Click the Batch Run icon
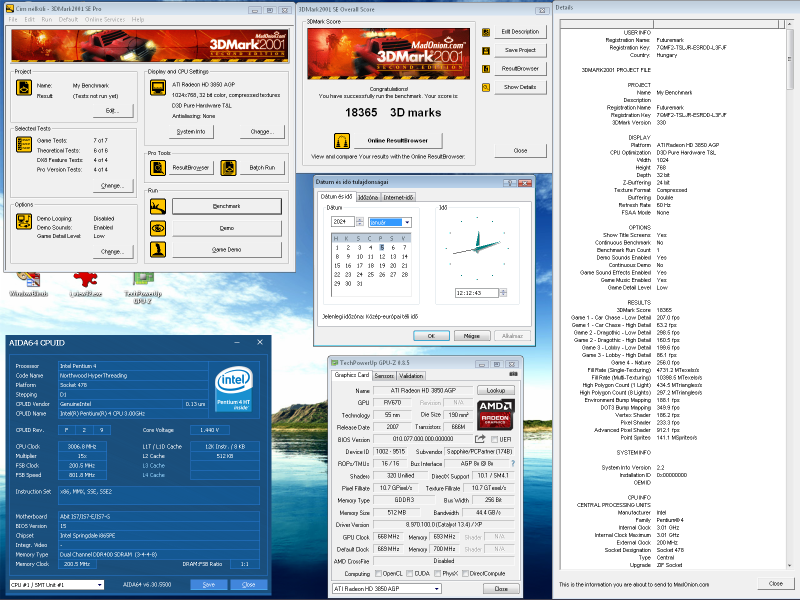800x600 pixels. click(x=228, y=167)
